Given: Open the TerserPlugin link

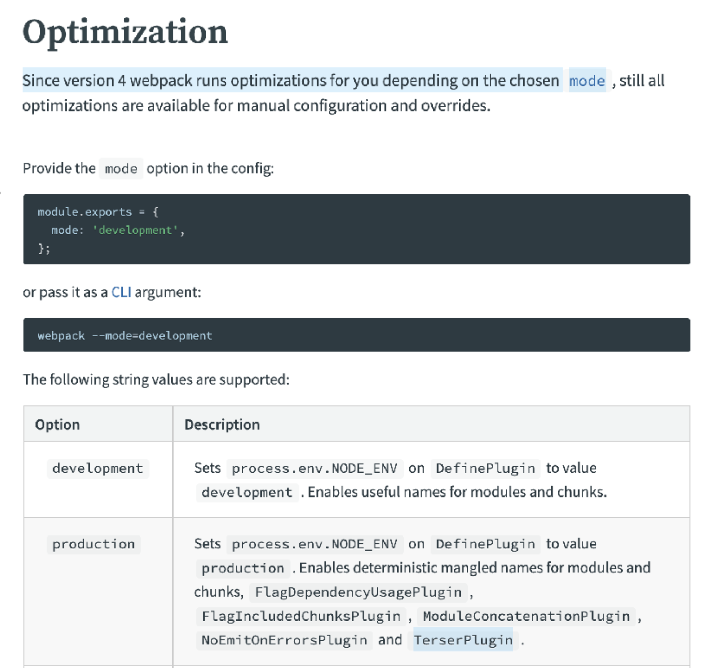Looking at the screenshot, I should pyautogui.click(x=463, y=640).
